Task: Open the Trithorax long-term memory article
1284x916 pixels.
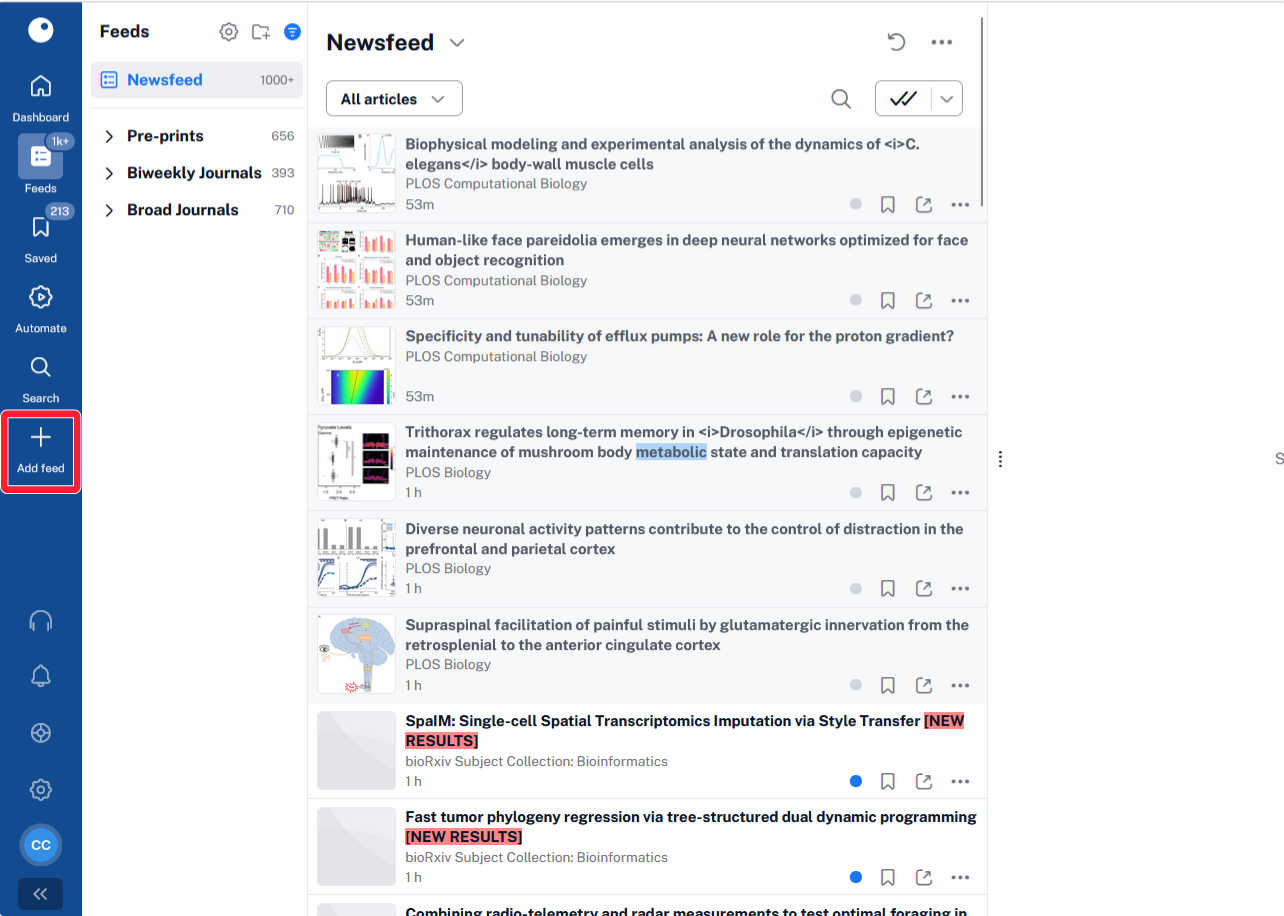Action: 683,442
